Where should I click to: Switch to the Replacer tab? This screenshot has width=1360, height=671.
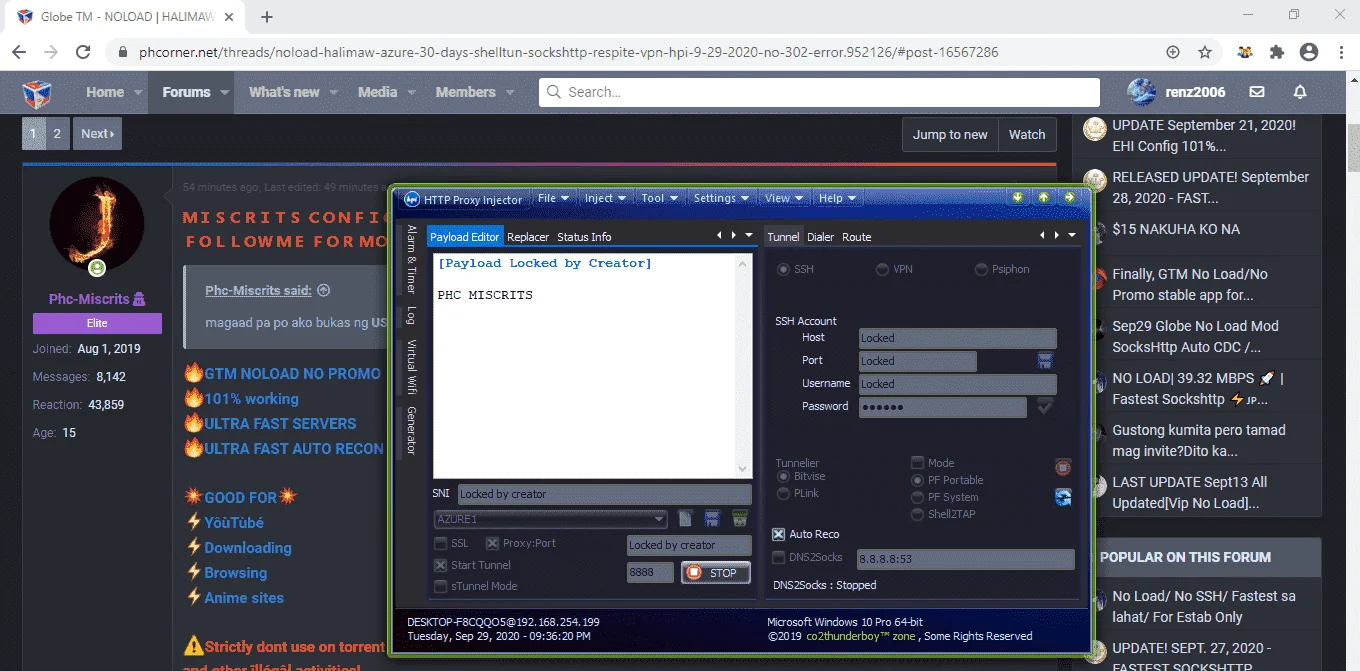click(528, 237)
